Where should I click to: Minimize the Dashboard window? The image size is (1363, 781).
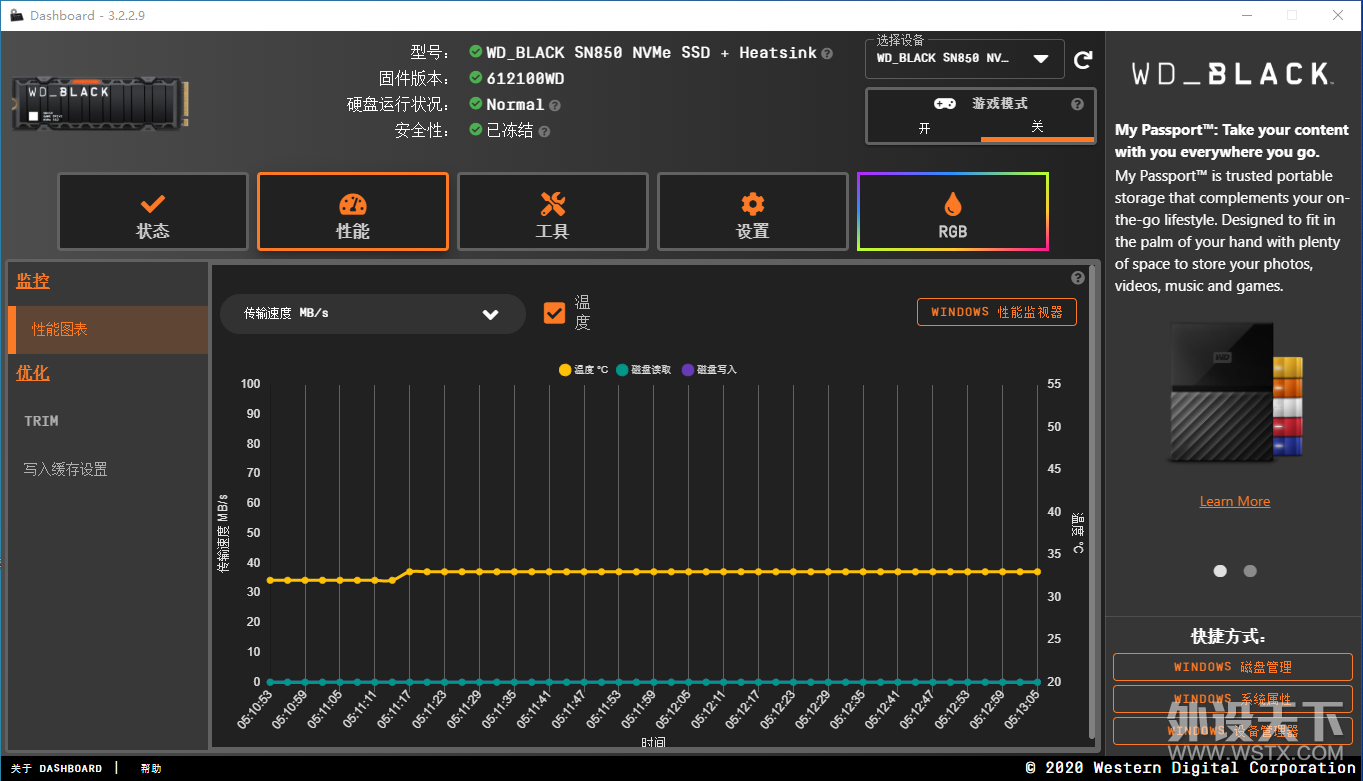pyautogui.click(x=1246, y=15)
